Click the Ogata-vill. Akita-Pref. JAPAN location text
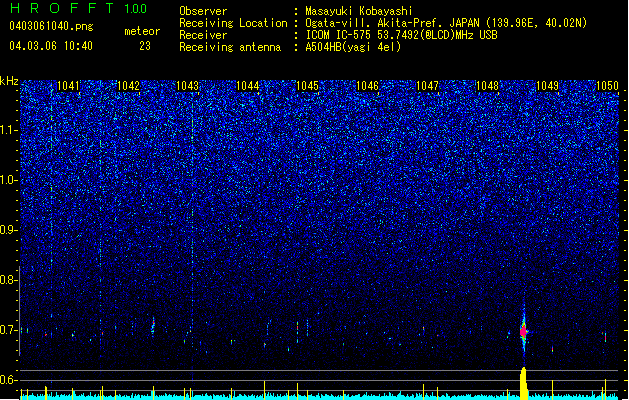The image size is (629, 400). pos(392,23)
